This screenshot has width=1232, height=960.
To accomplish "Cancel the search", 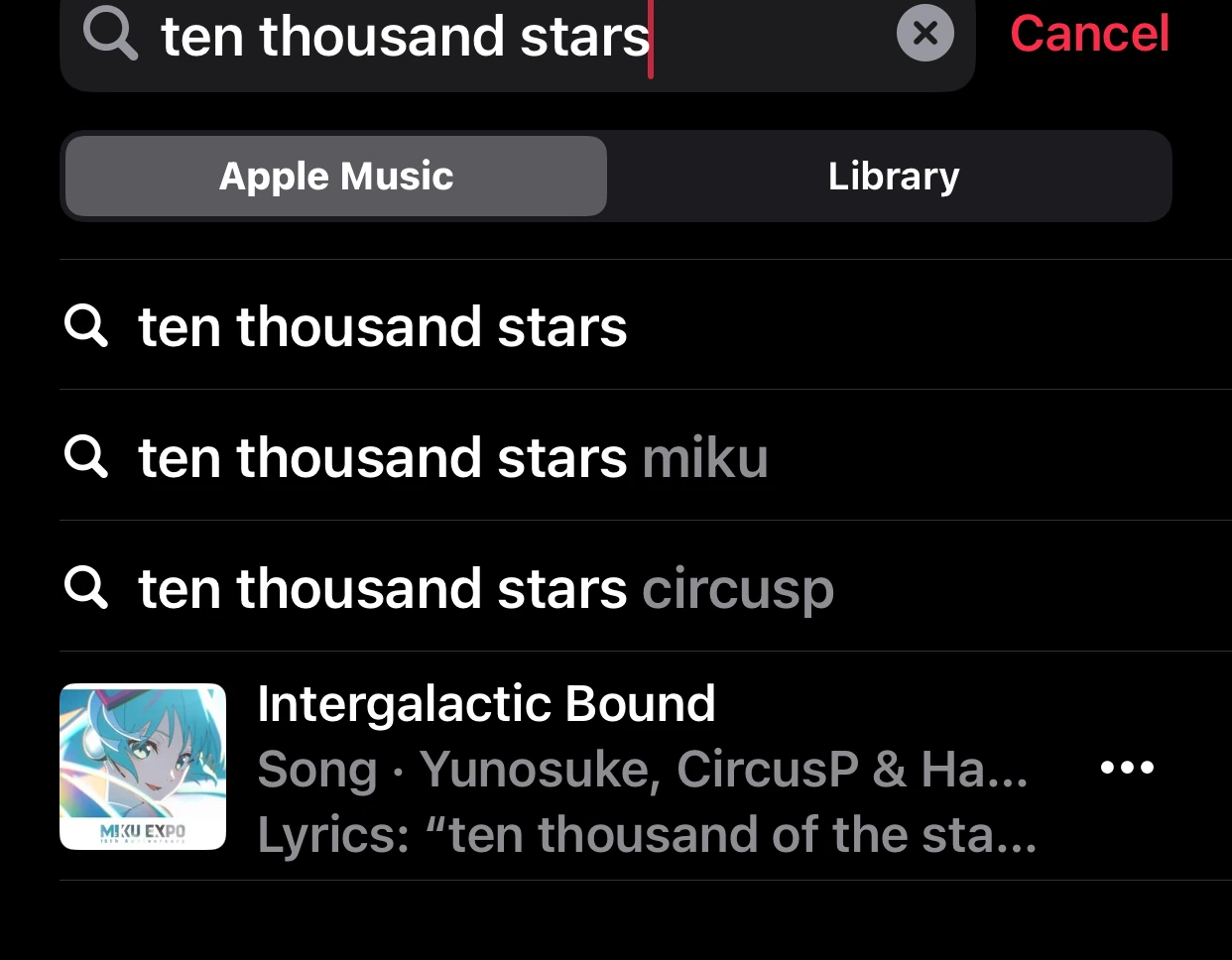I will (x=1089, y=34).
